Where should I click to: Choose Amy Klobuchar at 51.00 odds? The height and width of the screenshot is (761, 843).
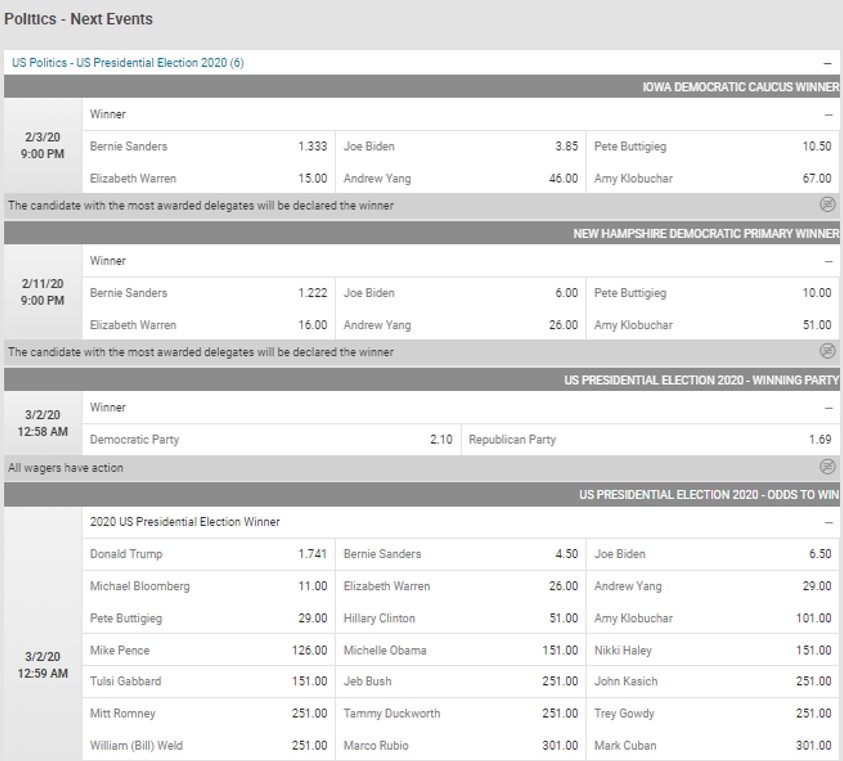click(713, 325)
